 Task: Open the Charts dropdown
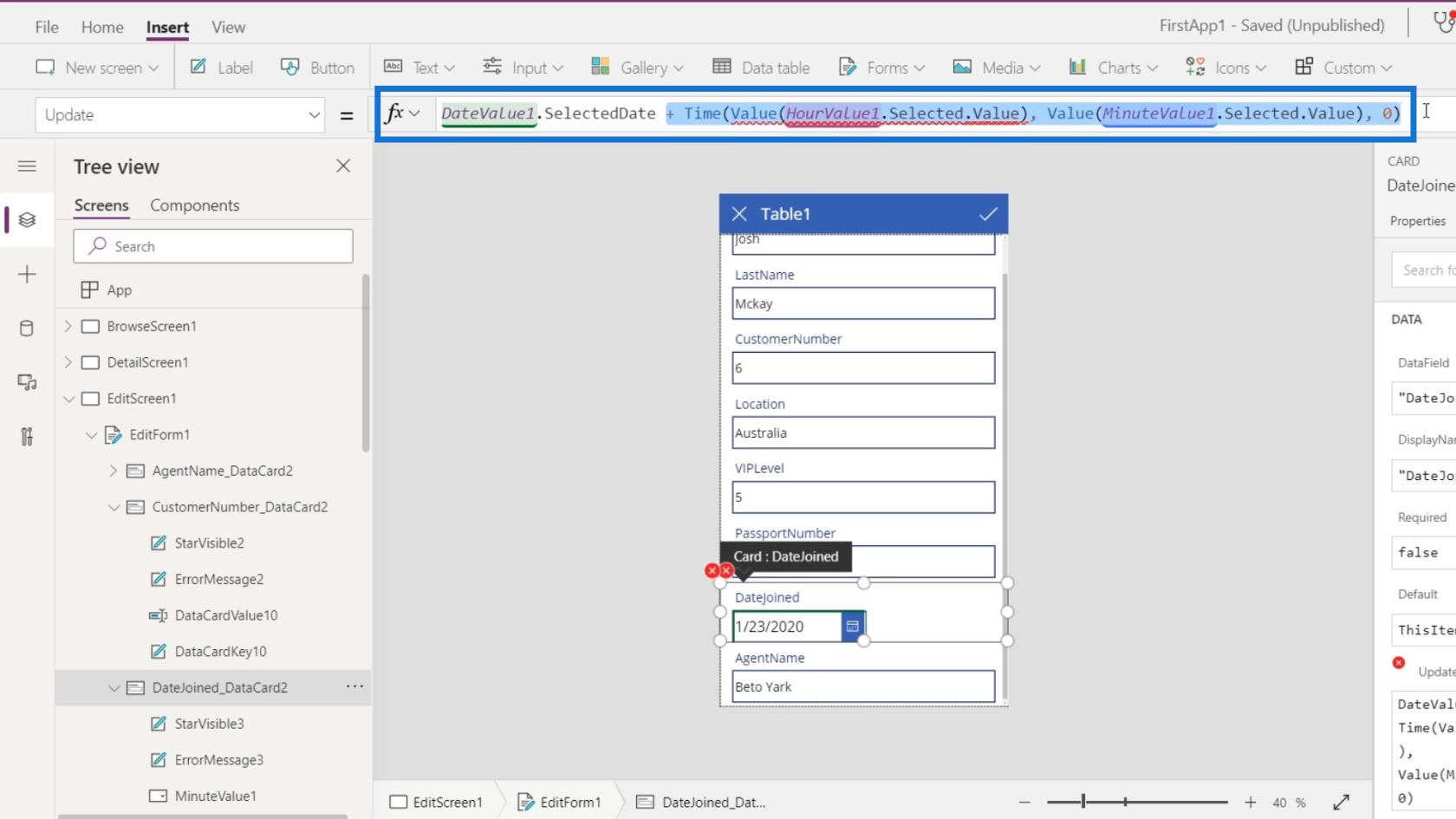(x=1113, y=68)
